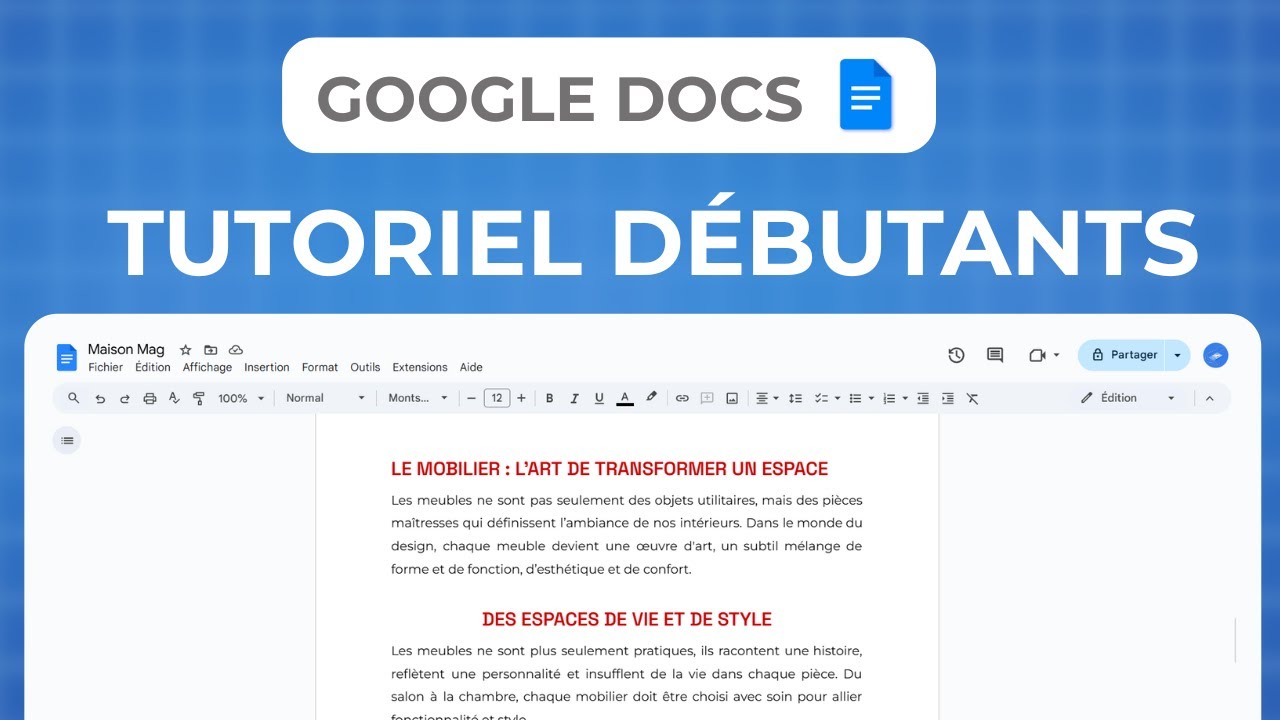The image size is (1280, 720).
Task: Open the Insertion menu
Action: point(267,367)
